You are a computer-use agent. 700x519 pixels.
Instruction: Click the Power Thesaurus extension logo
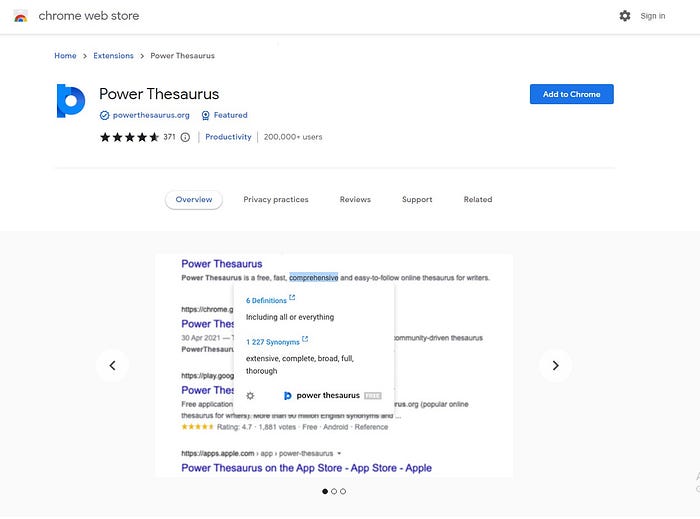point(71,101)
